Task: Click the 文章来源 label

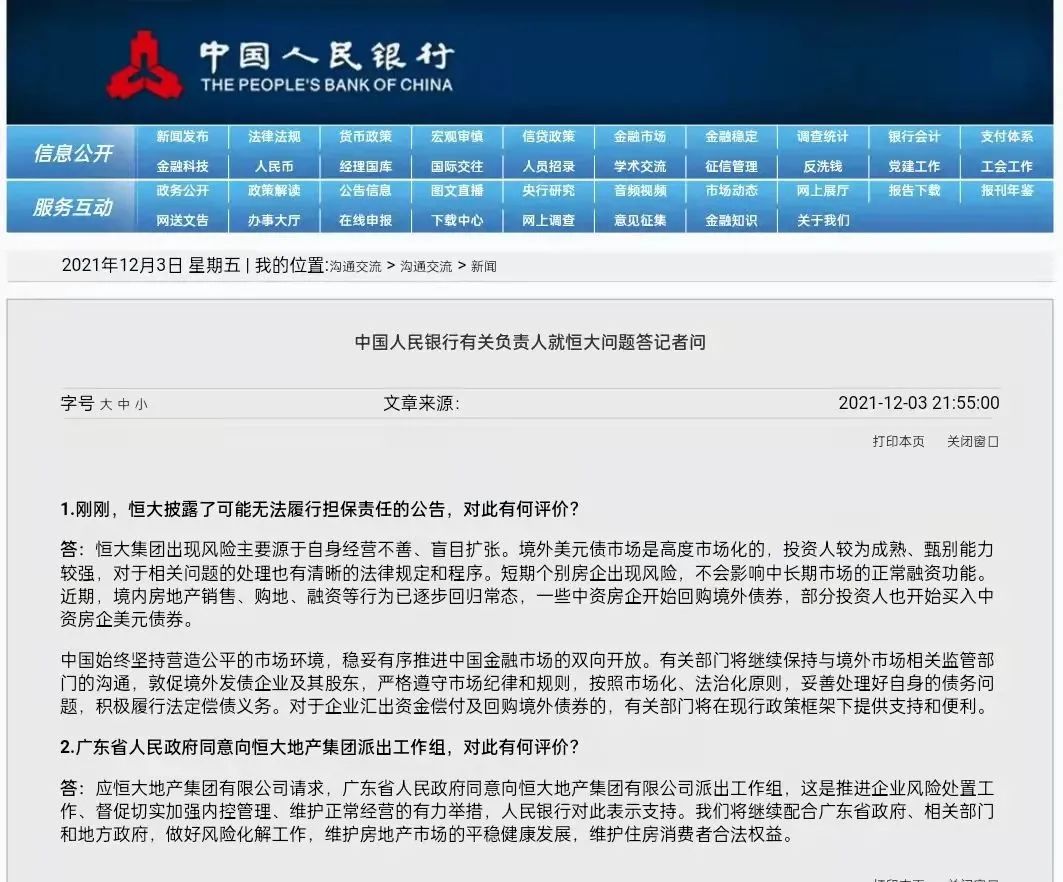Action: [422, 404]
